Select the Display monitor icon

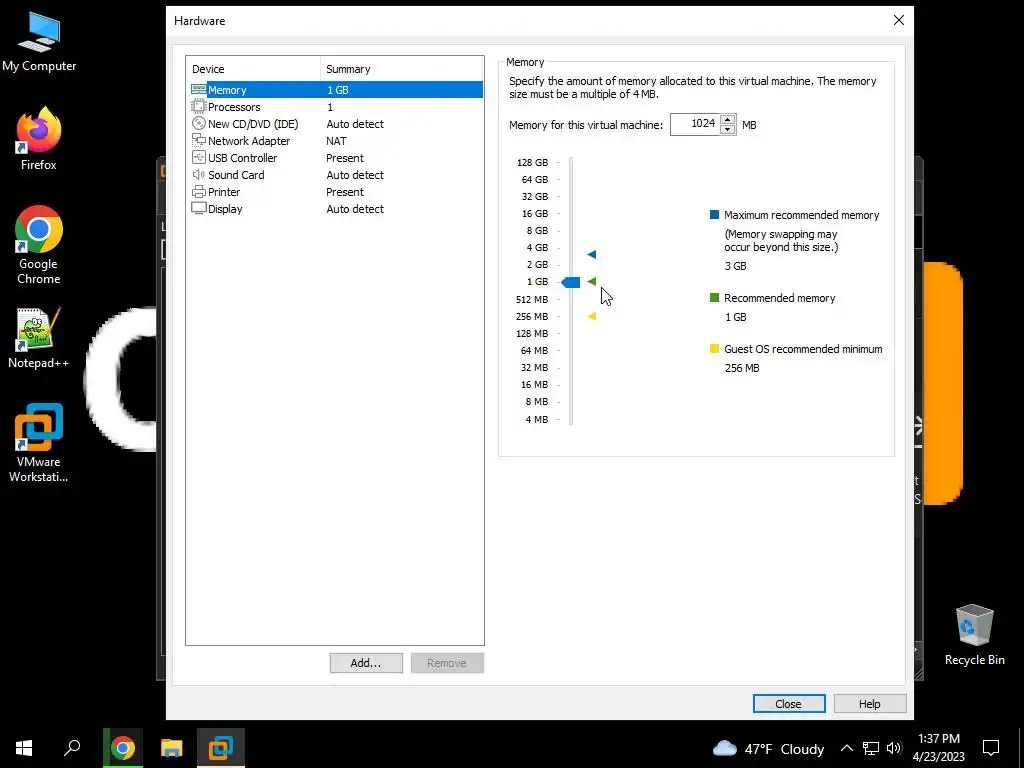click(x=199, y=208)
